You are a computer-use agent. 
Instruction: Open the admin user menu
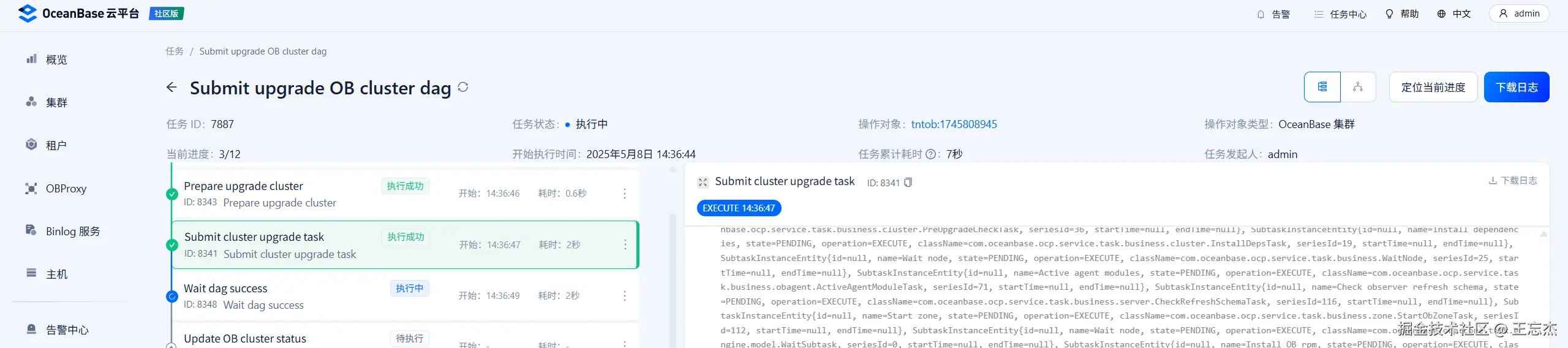(x=1519, y=13)
